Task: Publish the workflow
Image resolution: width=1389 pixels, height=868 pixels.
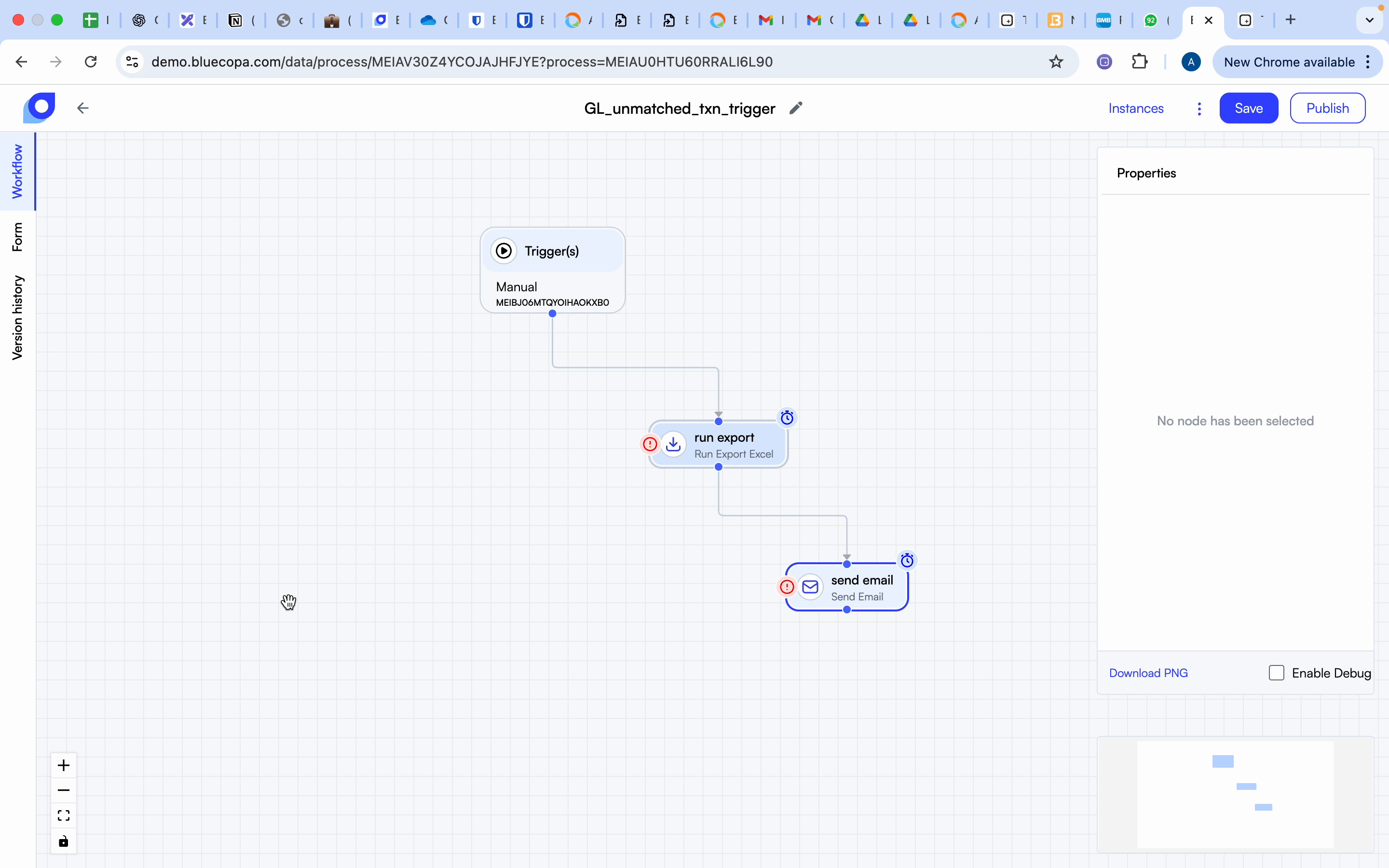Action: click(1327, 108)
